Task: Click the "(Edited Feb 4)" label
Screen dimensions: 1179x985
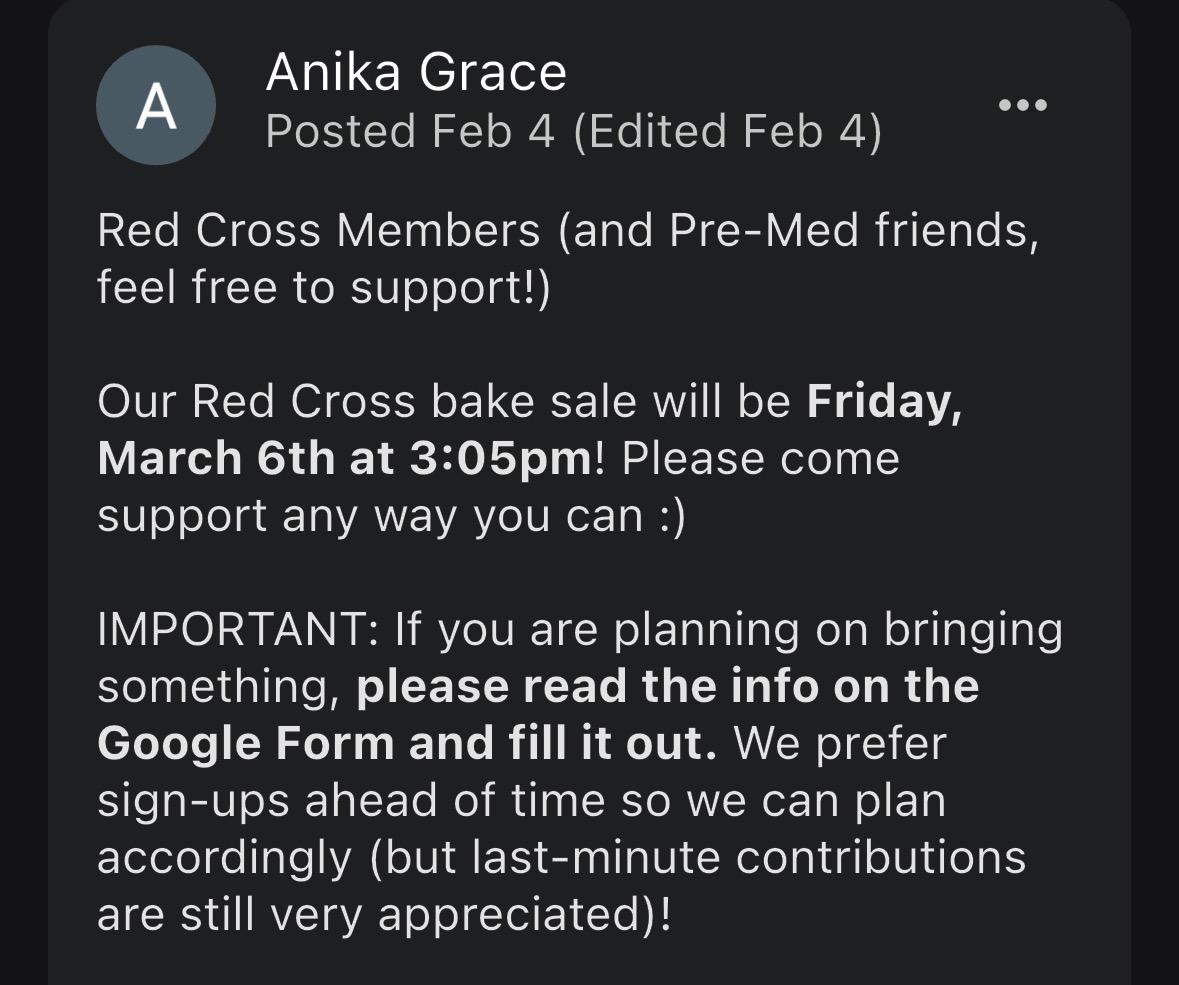Action: 727,131
